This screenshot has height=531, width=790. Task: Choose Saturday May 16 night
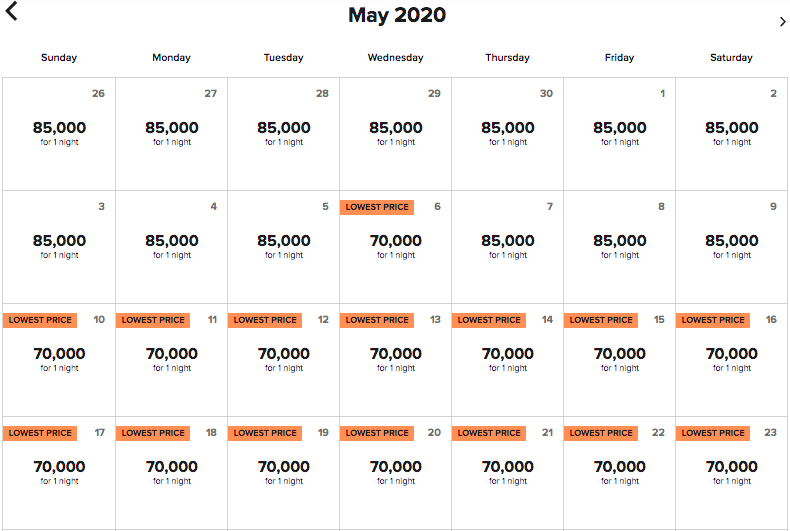731,360
